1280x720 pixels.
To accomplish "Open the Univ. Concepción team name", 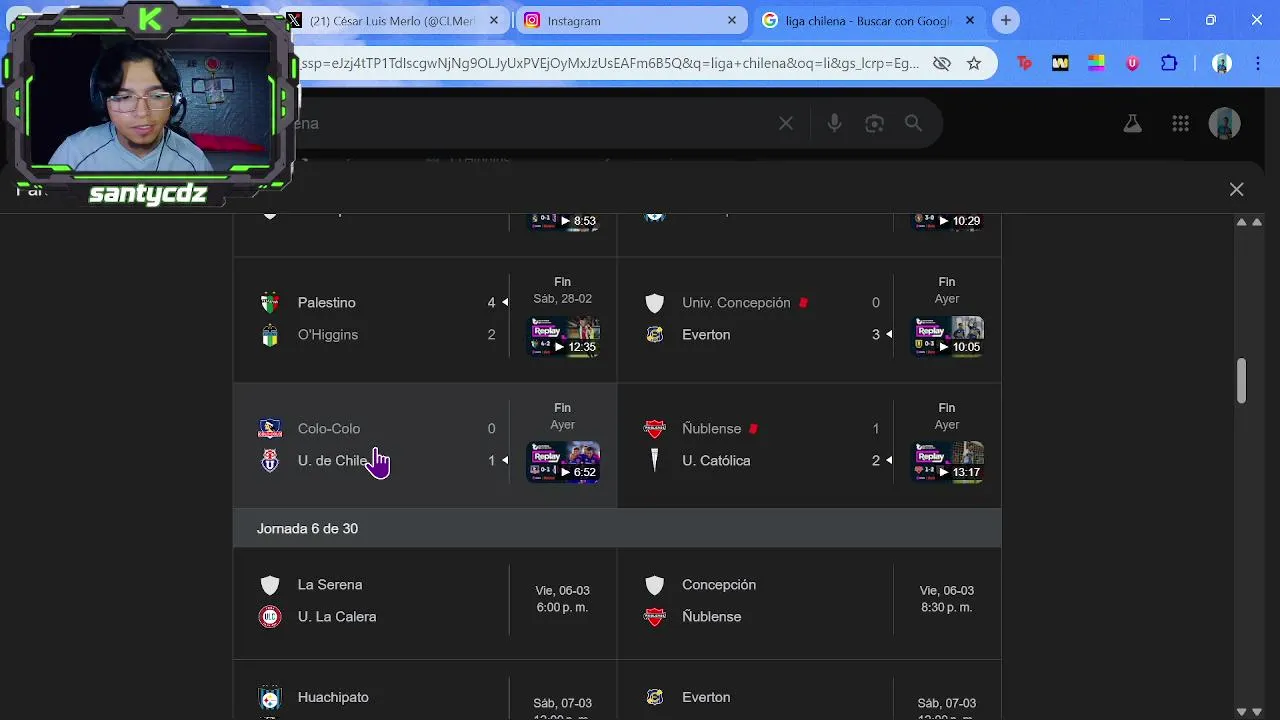I will point(736,302).
